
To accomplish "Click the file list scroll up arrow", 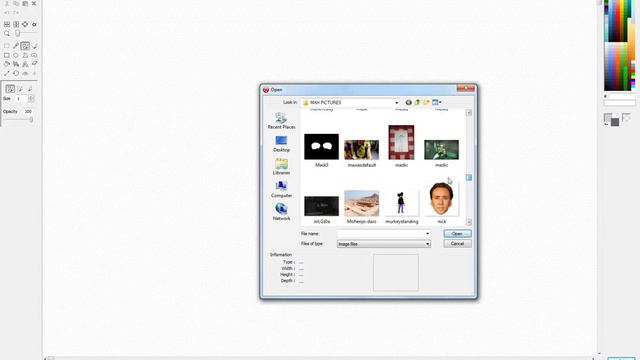I will pos(469,113).
